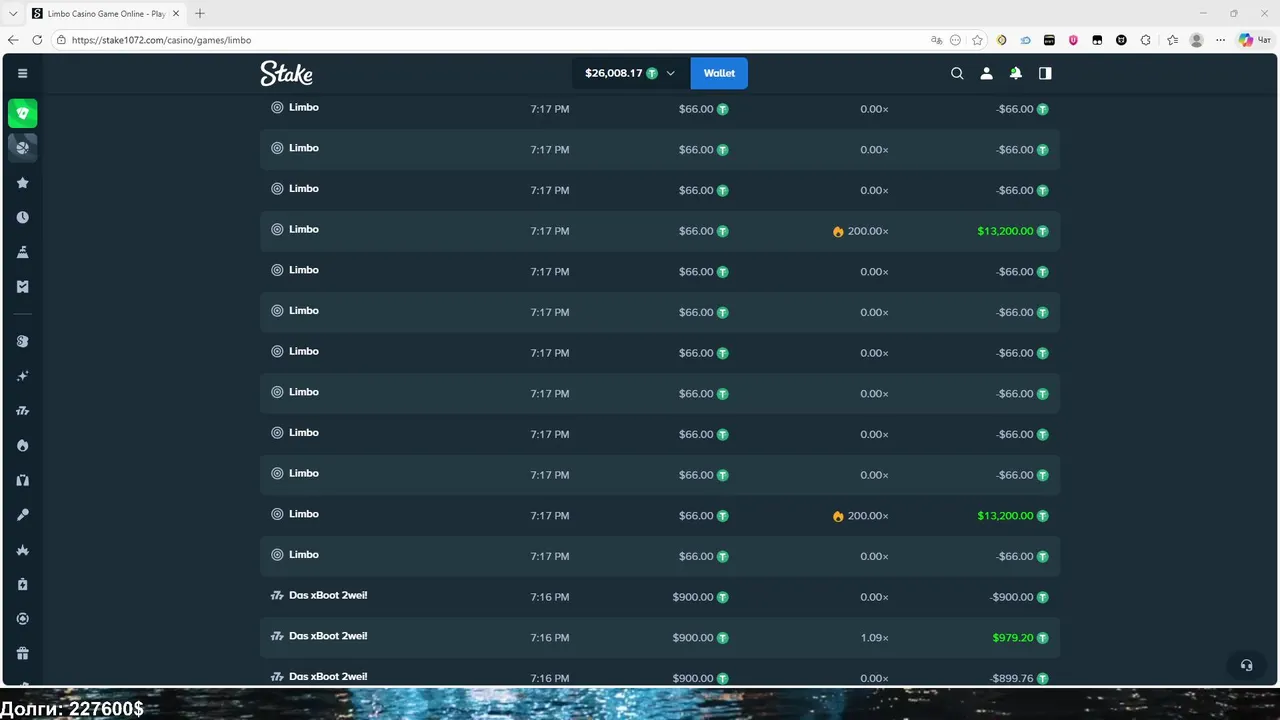Open first Limbo bet with 200.00× multiplier
This screenshot has height=720, width=1280.
point(660,231)
